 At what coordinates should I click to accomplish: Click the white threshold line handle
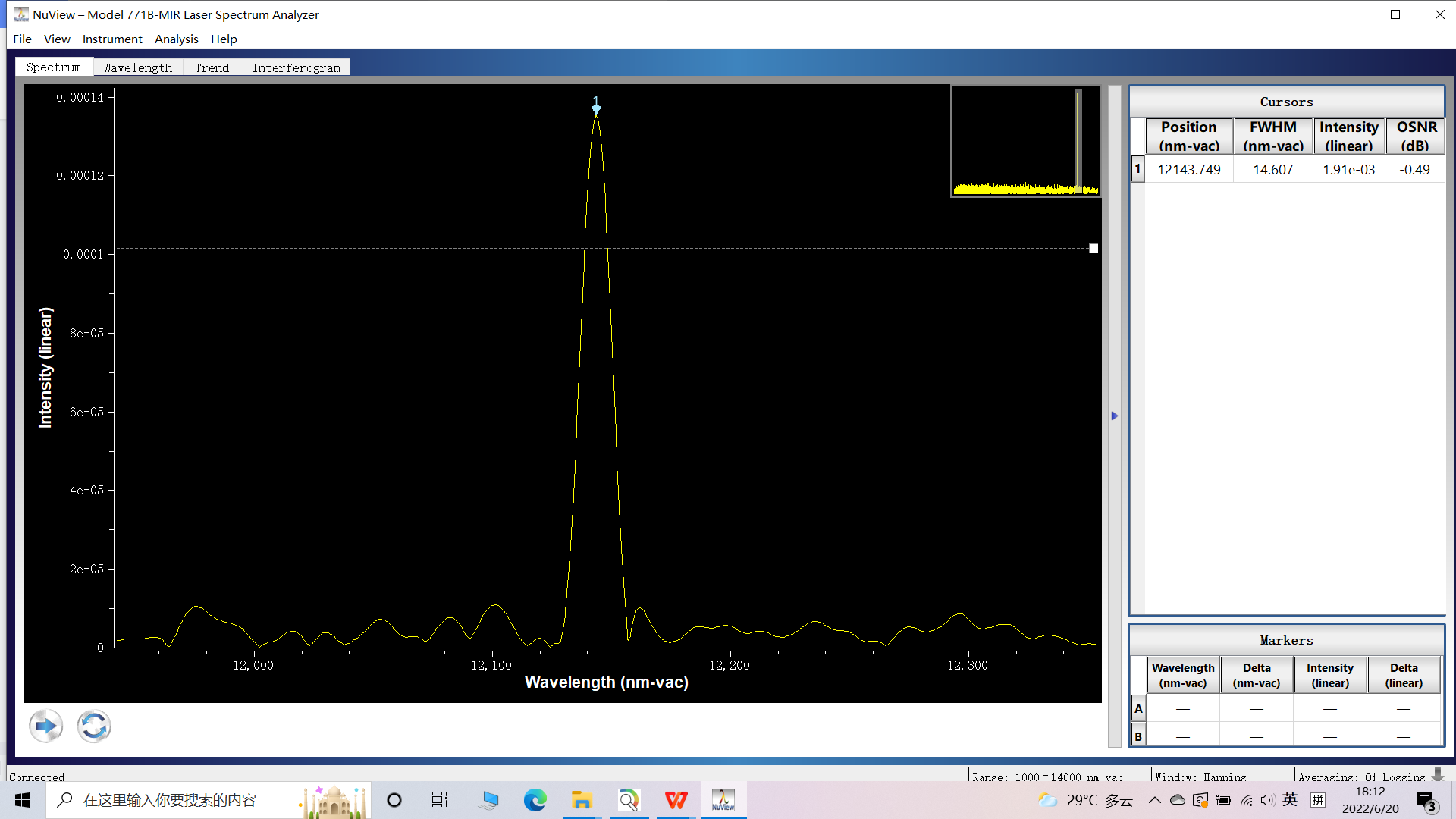click(1094, 249)
